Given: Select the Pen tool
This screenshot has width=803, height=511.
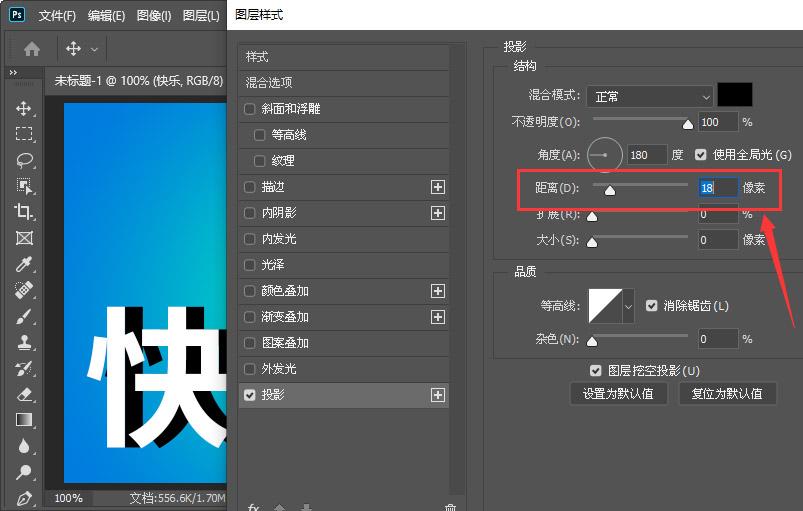Looking at the screenshot, I should point(24,498).
